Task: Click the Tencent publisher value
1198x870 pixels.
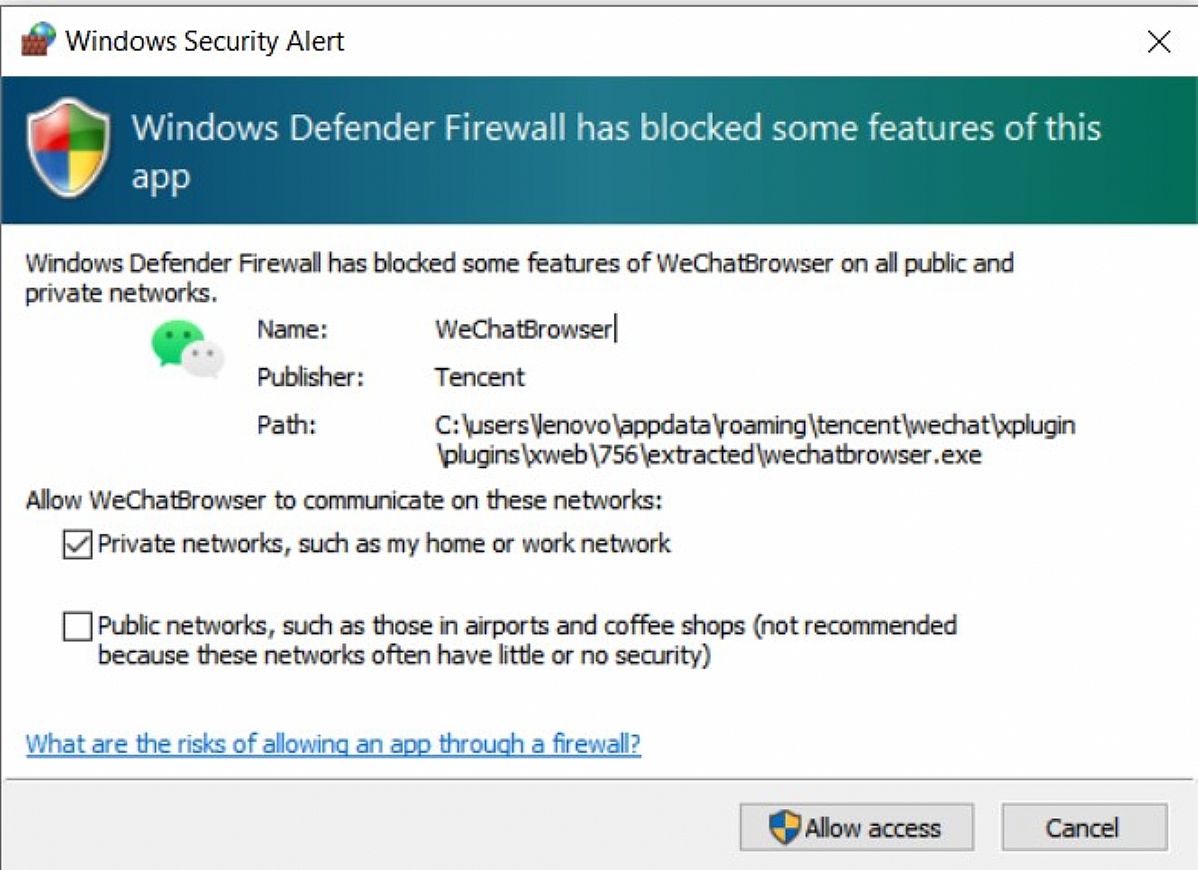Action: (x=479, y=377)
